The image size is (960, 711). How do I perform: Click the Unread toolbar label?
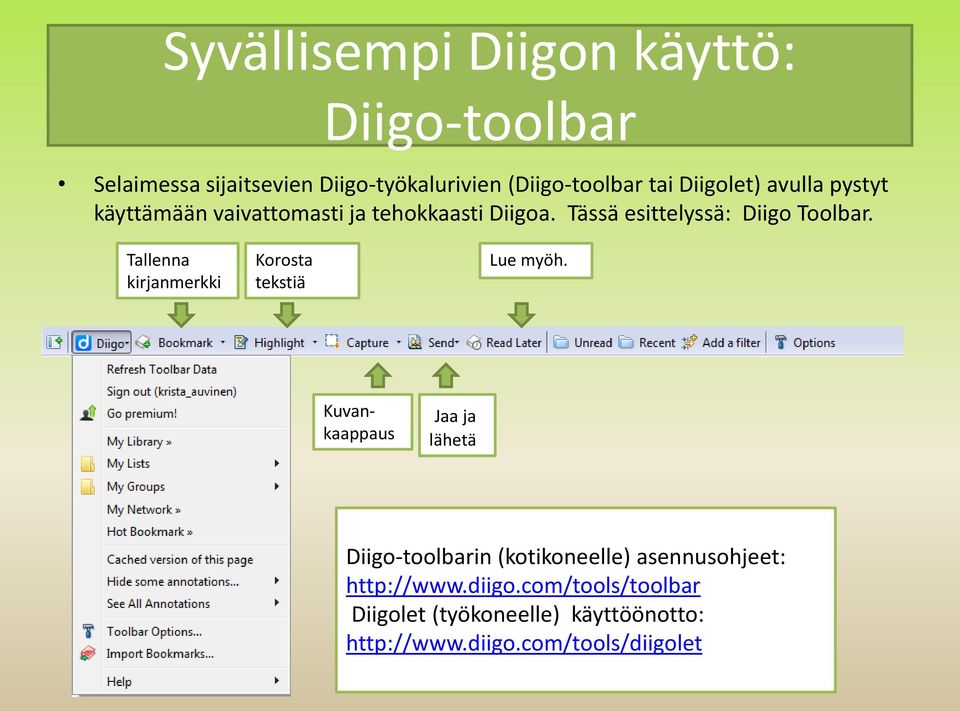coord(593,343)
